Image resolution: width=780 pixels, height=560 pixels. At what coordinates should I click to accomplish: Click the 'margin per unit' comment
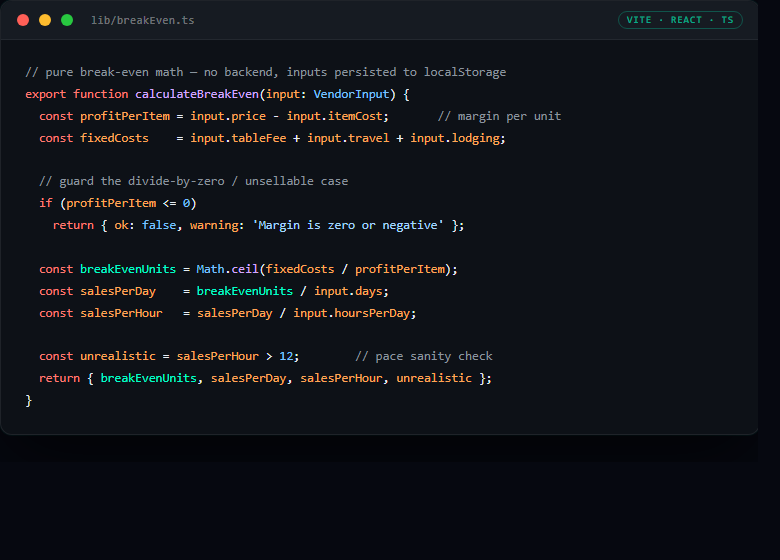click(x=499, y=116)
